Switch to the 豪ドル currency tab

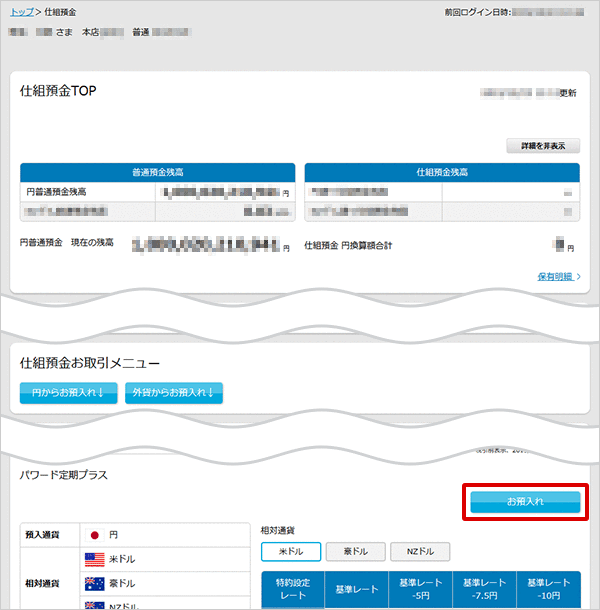click(354, 552)
